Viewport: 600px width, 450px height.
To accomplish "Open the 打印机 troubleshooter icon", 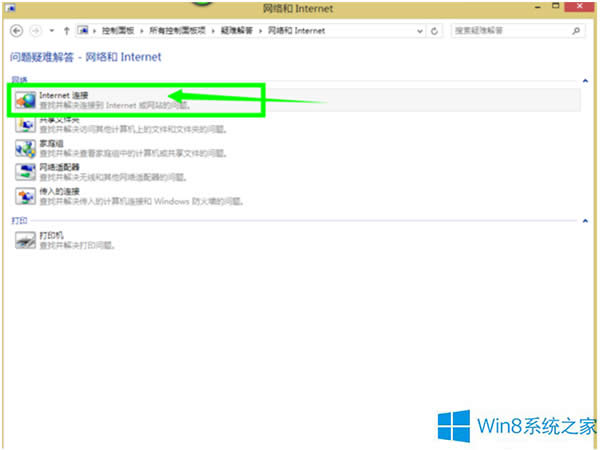I will point(25,240).
